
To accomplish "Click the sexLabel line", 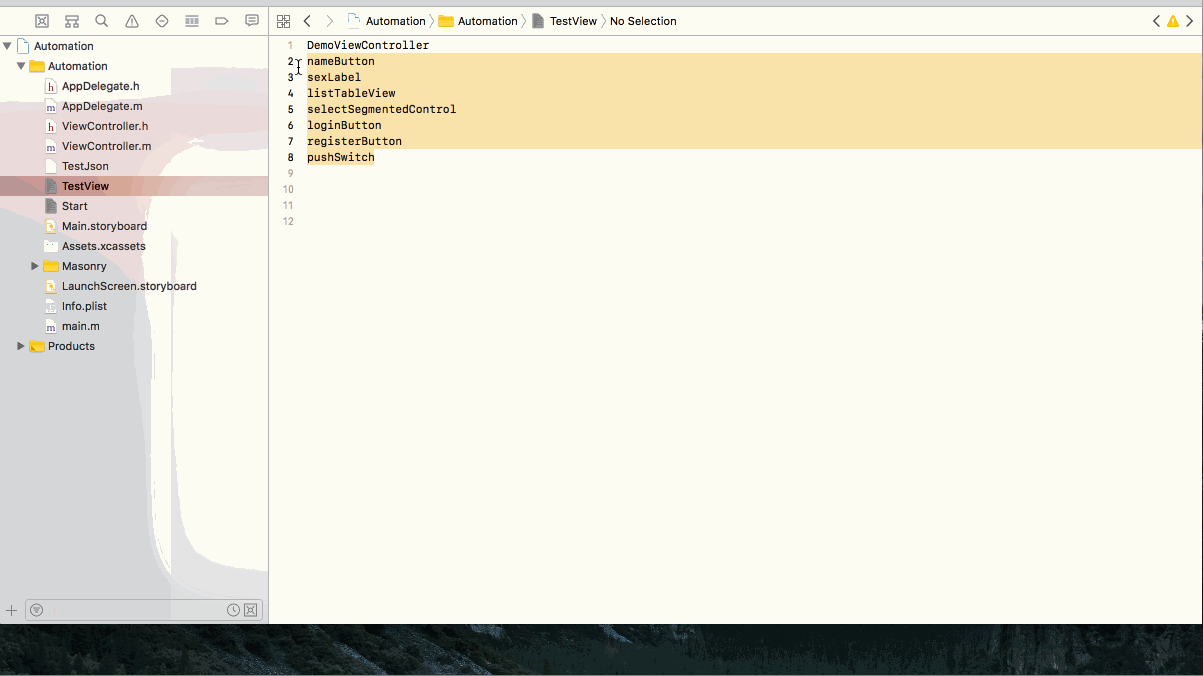I will [334, 77].
